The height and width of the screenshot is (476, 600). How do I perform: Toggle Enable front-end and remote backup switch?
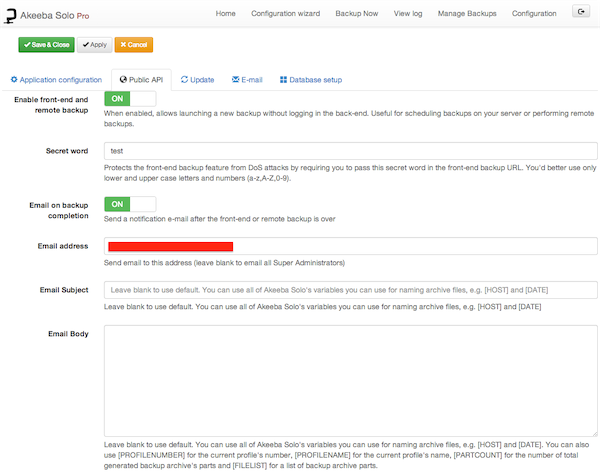pyautogui.click(x=130, y=99)
